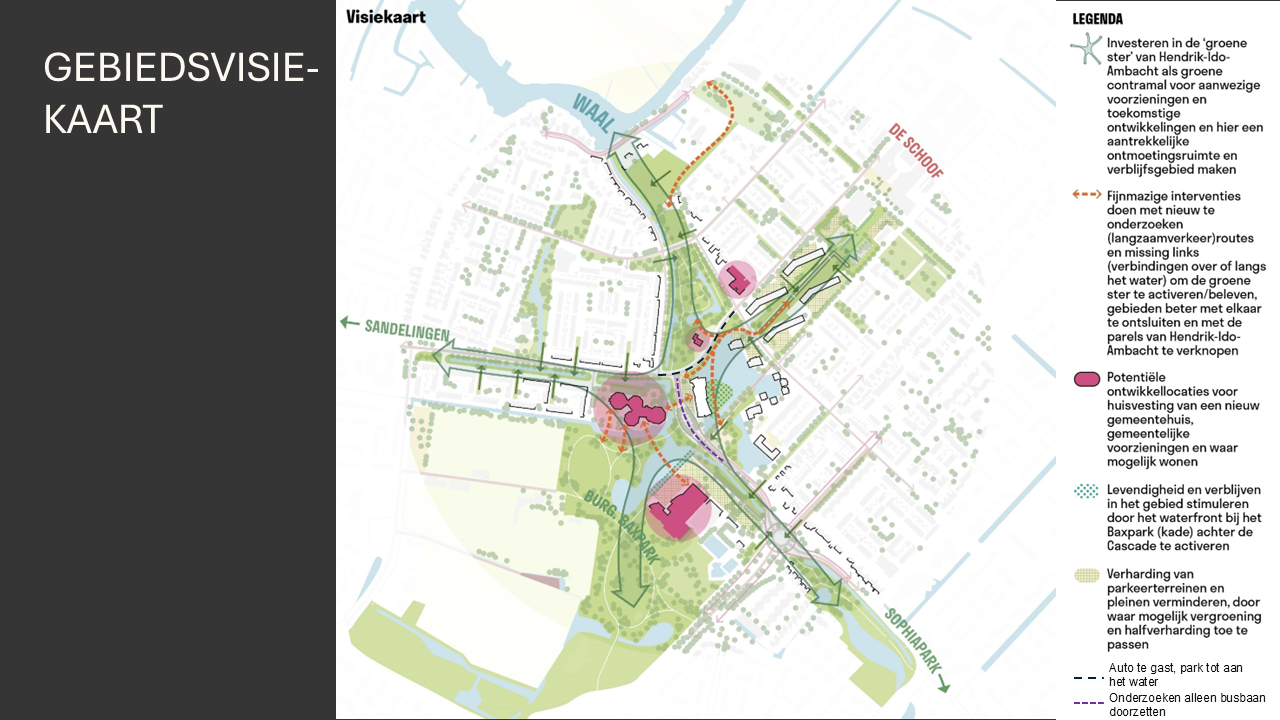The height and width of the screenshot is (720, 1280).
Task: Click the green star icon in the legend
Action: pos(1086,48)
